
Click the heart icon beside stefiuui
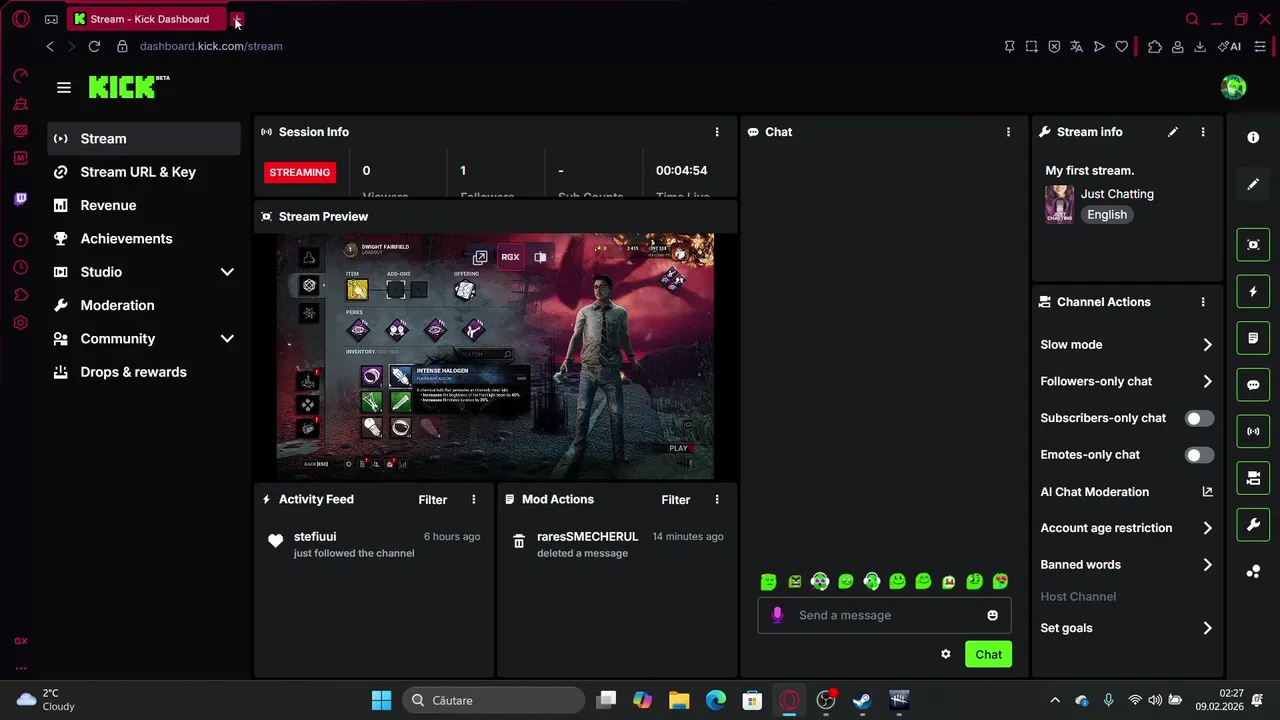pyautogui.click(x=276, y=541)
